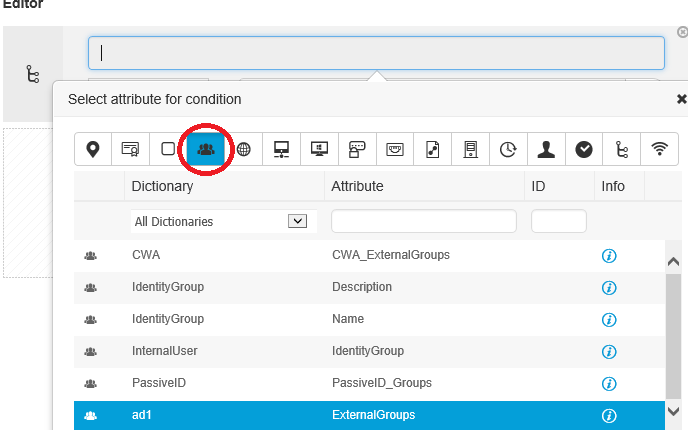Select the empty square category icon

pyautogui.click(x=168, y=149)
